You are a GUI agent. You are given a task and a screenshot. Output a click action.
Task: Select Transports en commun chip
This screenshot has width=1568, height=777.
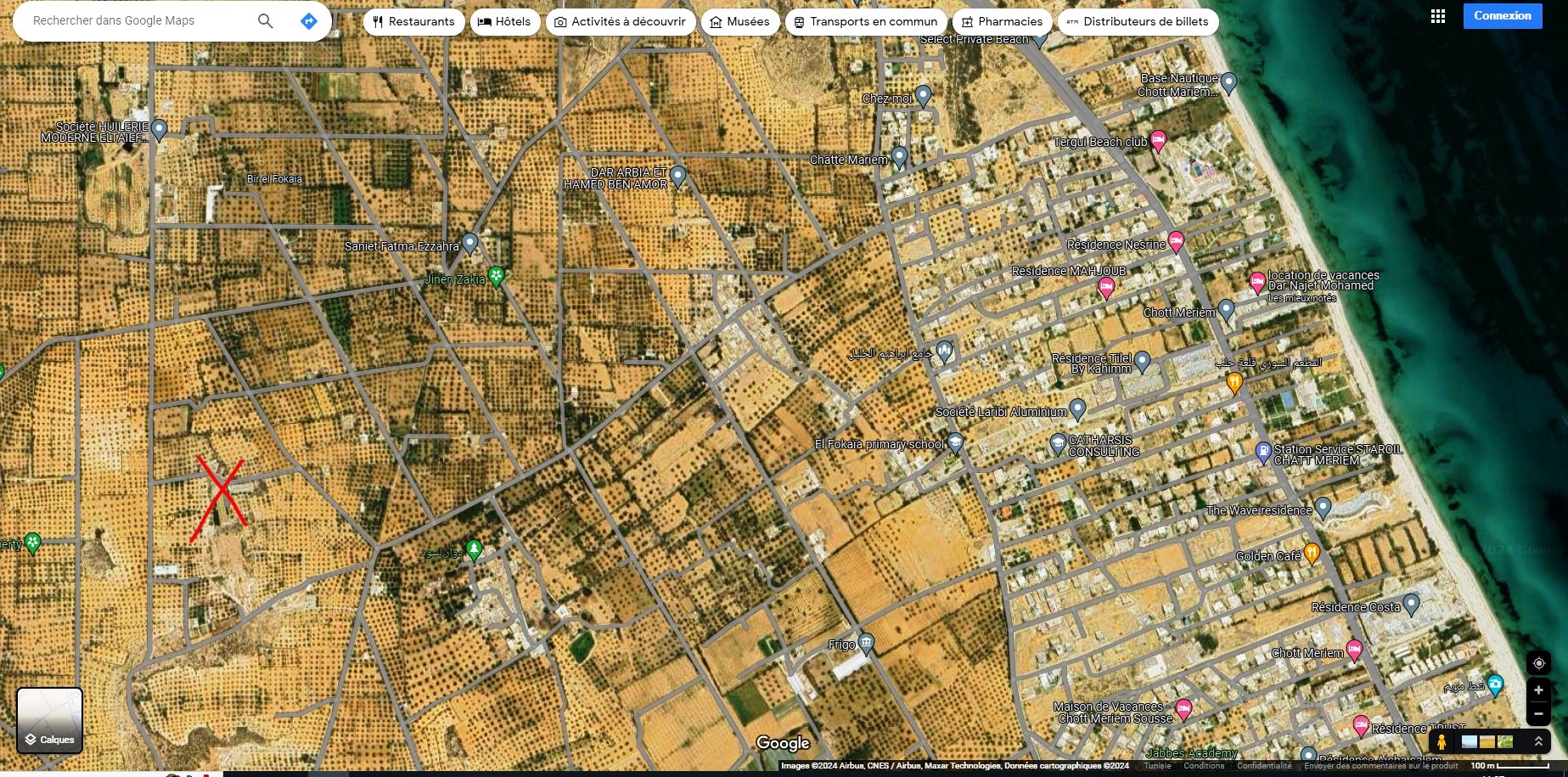click(x=865, y=22)
